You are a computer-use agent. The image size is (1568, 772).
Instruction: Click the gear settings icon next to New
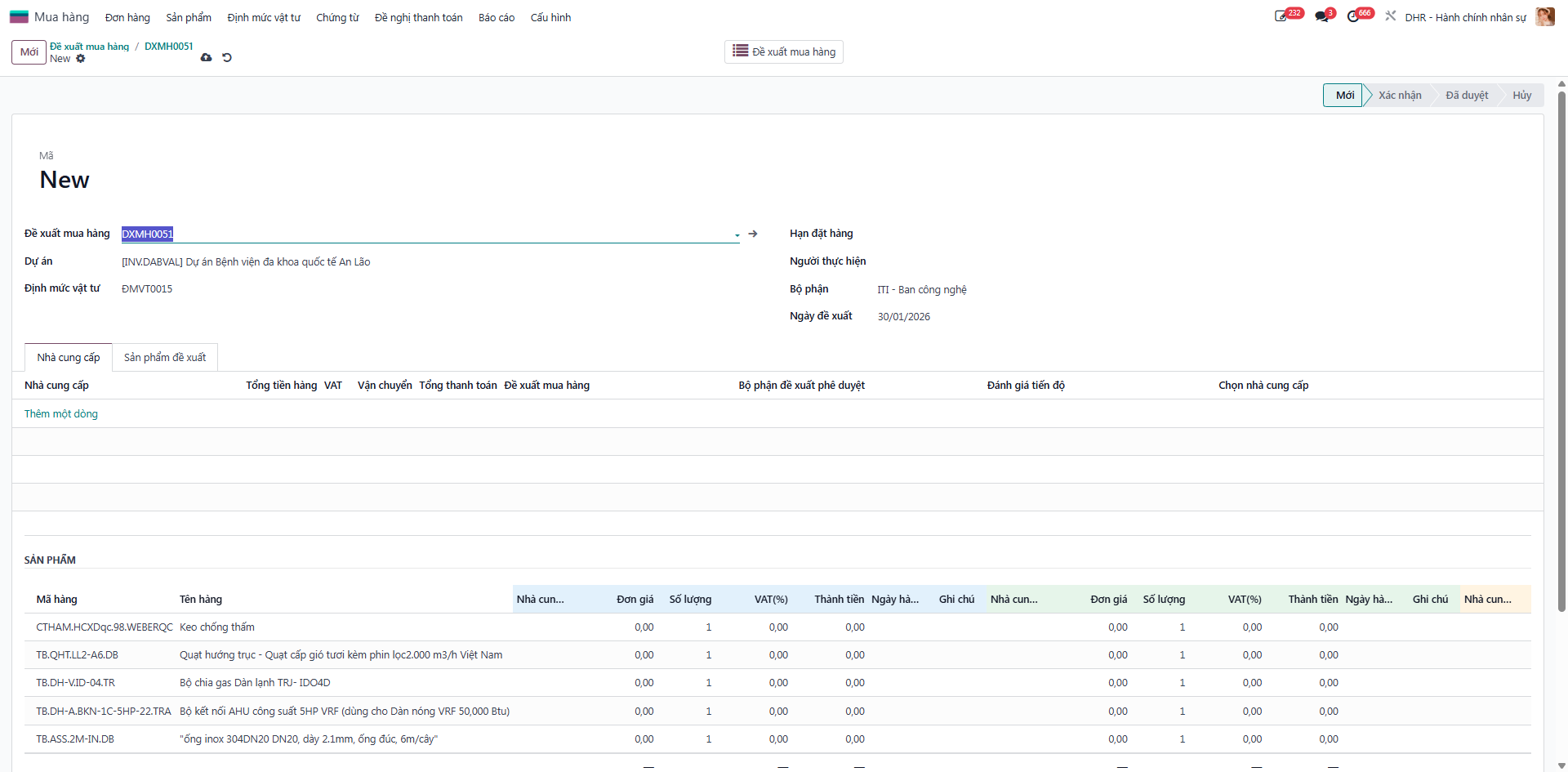point(80,59)
